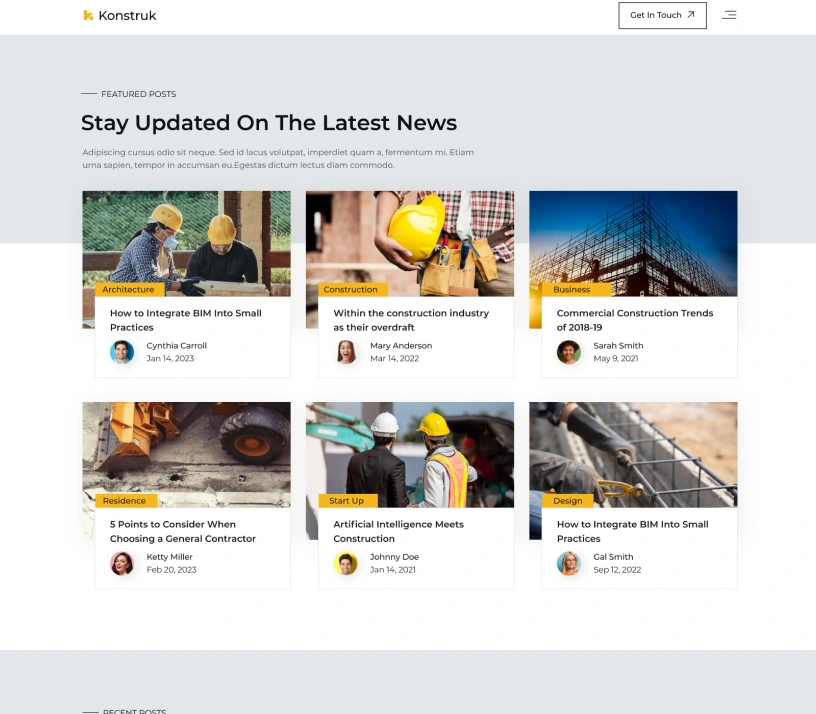The image size is (816, 714).
Task: Open the Architecture category tag
Action: pyautogui.click(x=129, y=289)
